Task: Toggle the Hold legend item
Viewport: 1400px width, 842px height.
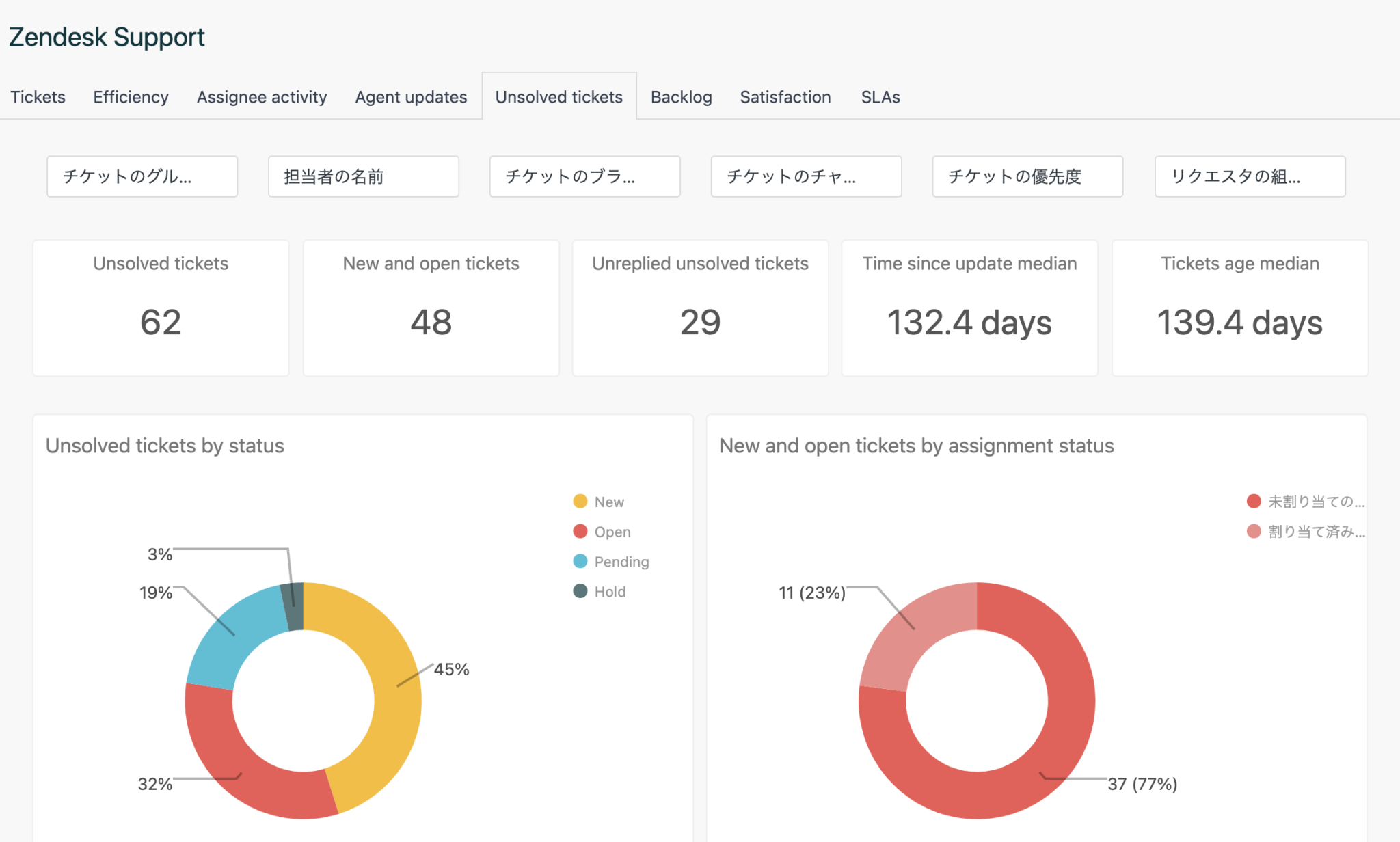Action: click(600, 591)
